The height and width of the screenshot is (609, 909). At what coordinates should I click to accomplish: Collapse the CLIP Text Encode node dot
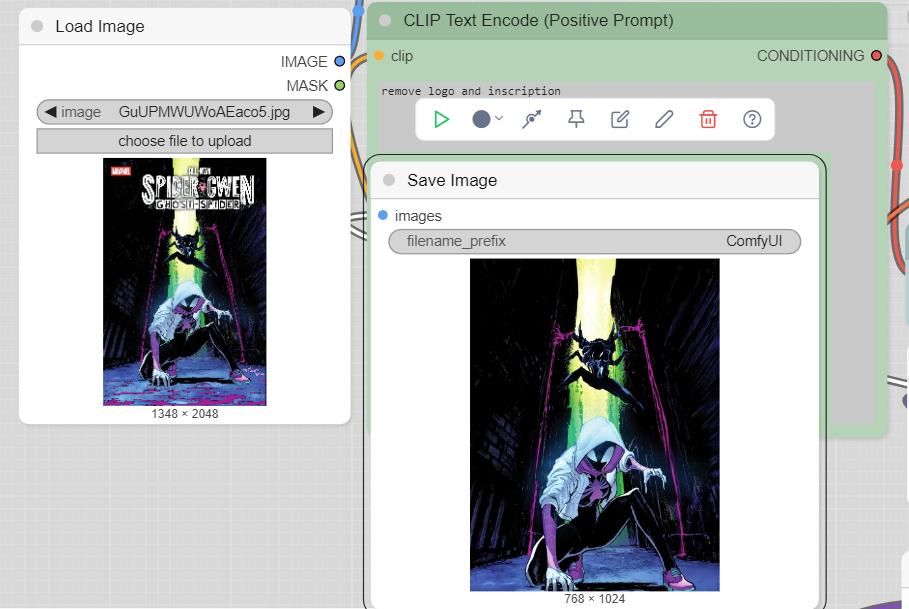385,21
